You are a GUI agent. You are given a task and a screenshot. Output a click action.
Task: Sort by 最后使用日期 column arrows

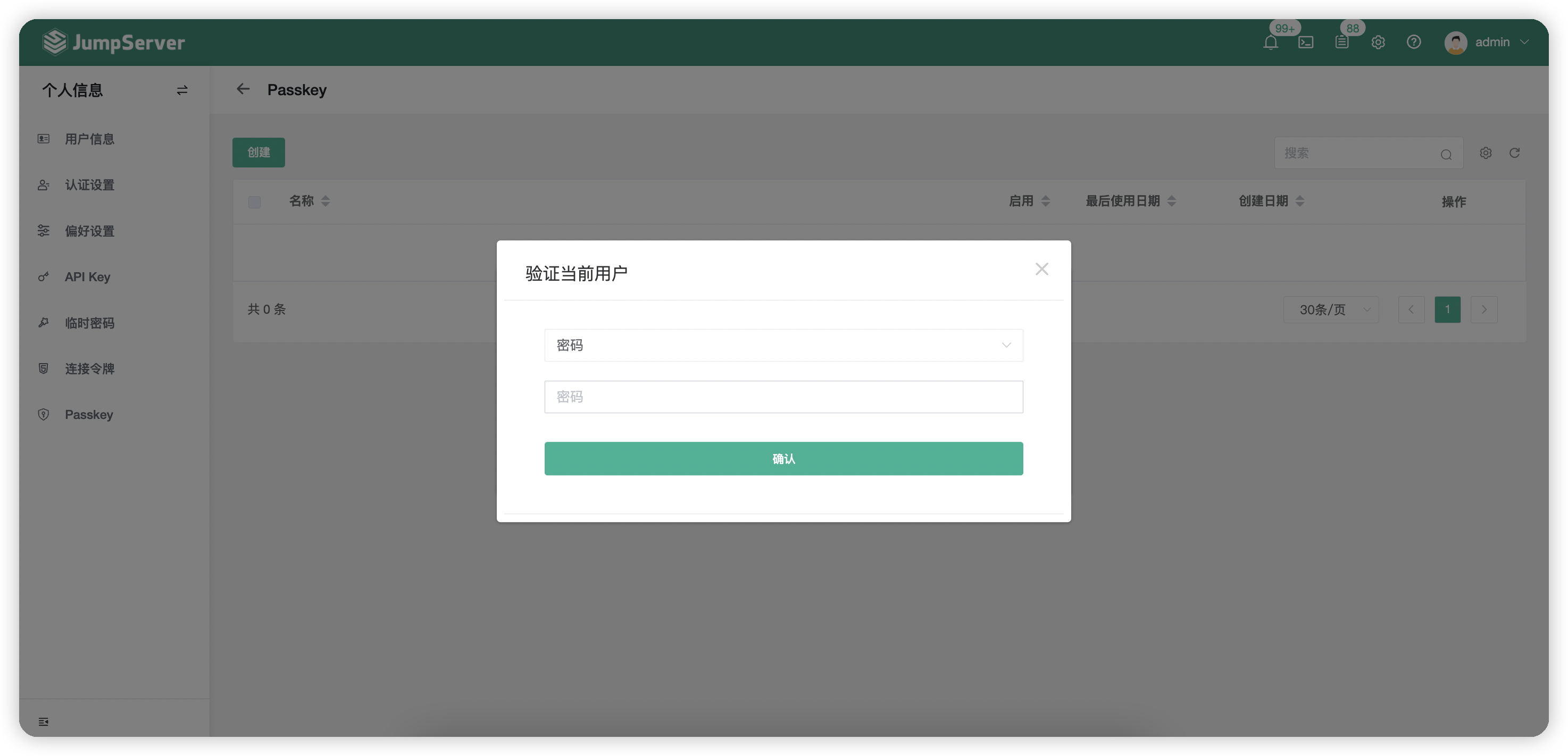1171,201
